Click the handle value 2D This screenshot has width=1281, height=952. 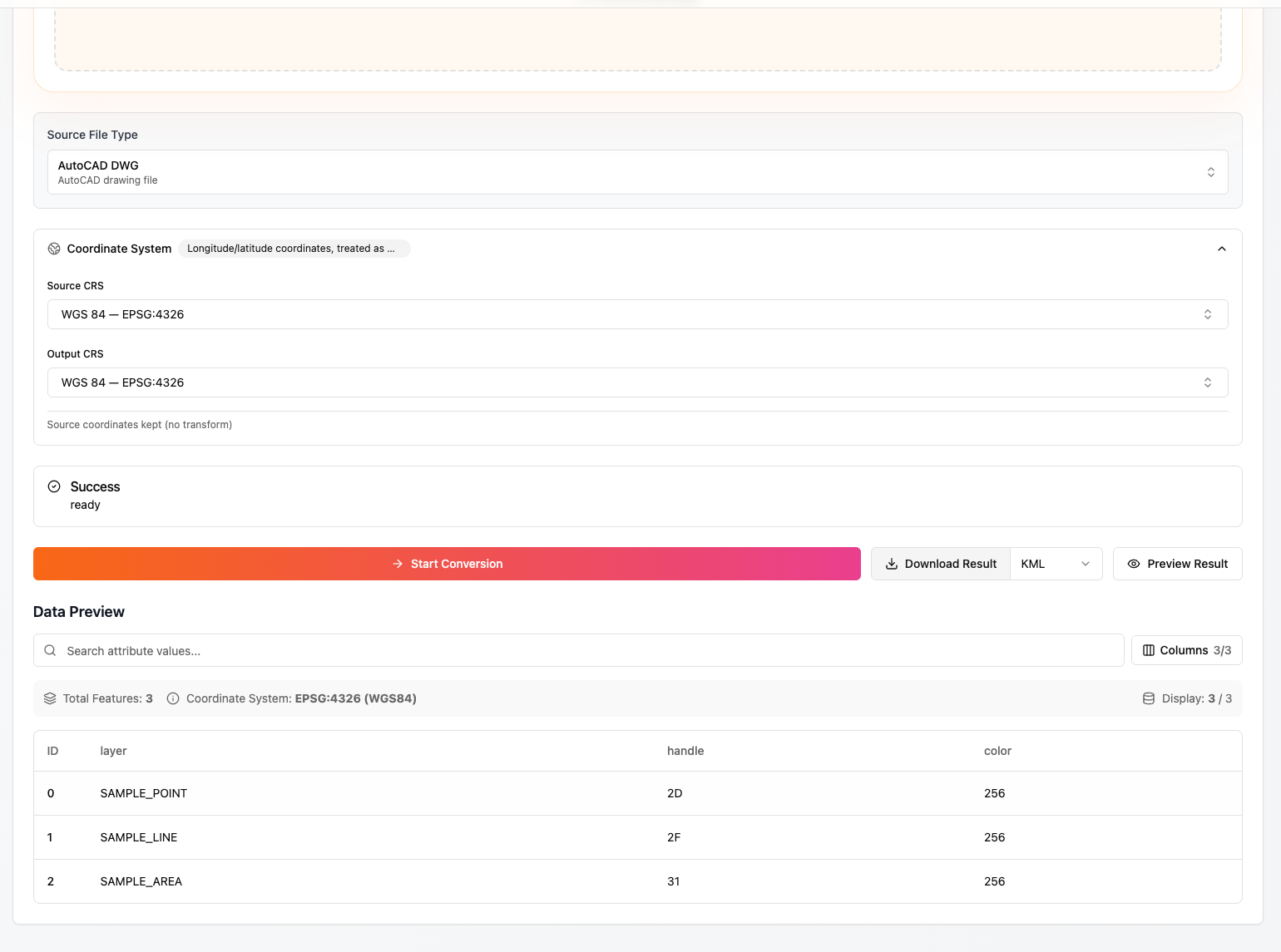click(675, 793)
